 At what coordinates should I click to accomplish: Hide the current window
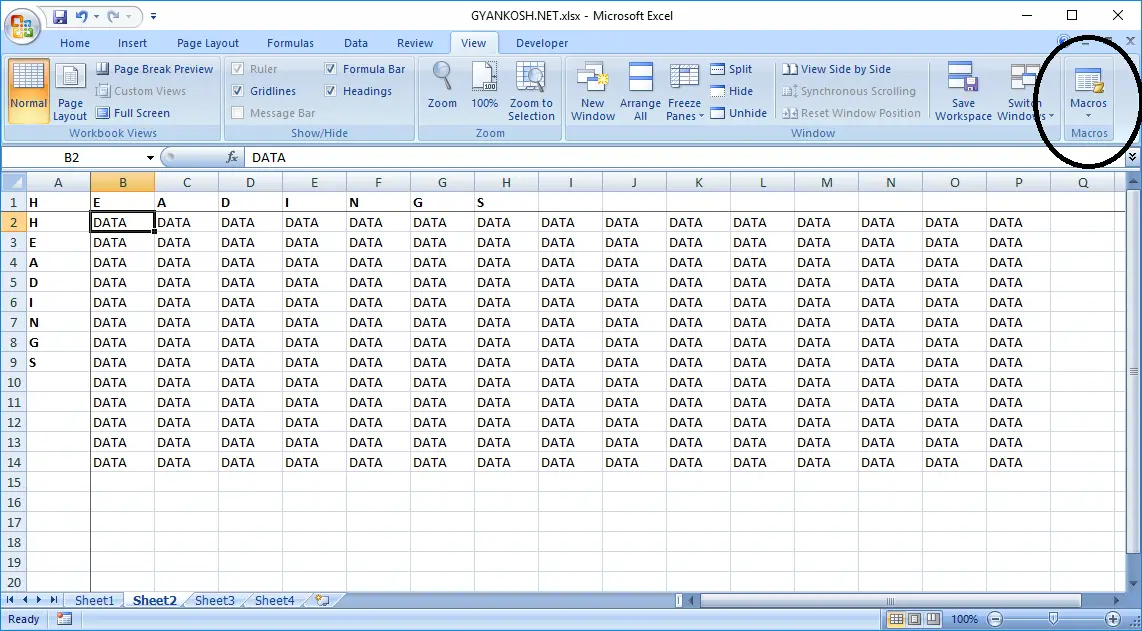point(731,91)
